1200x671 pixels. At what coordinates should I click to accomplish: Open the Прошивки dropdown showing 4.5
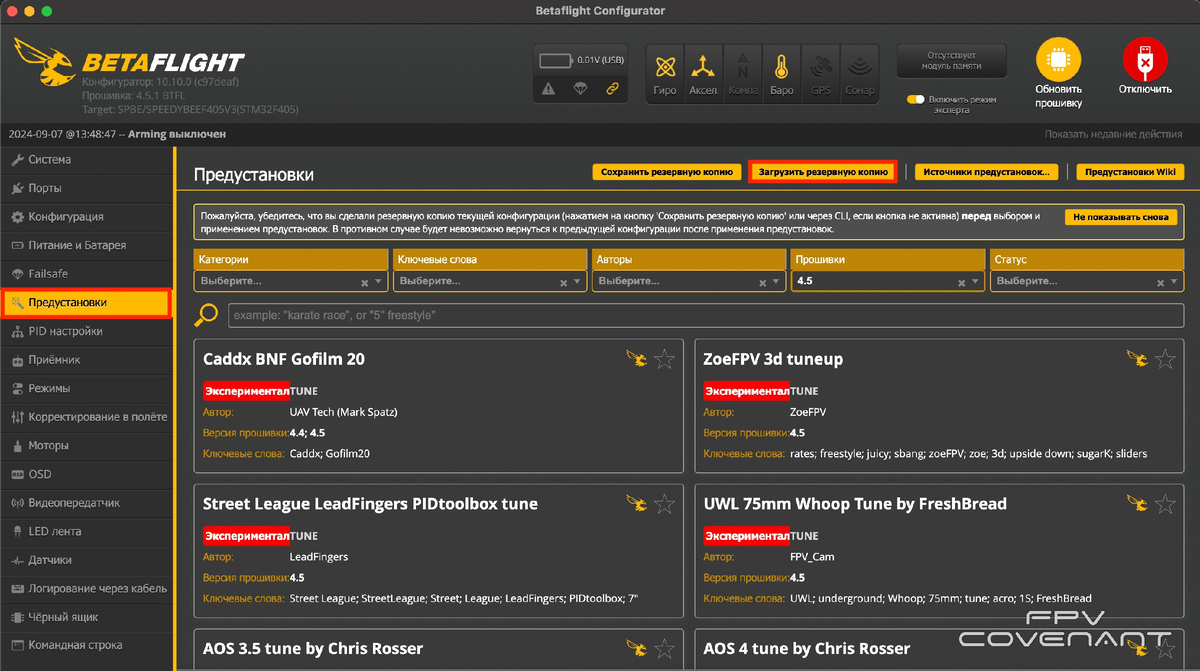887,282
